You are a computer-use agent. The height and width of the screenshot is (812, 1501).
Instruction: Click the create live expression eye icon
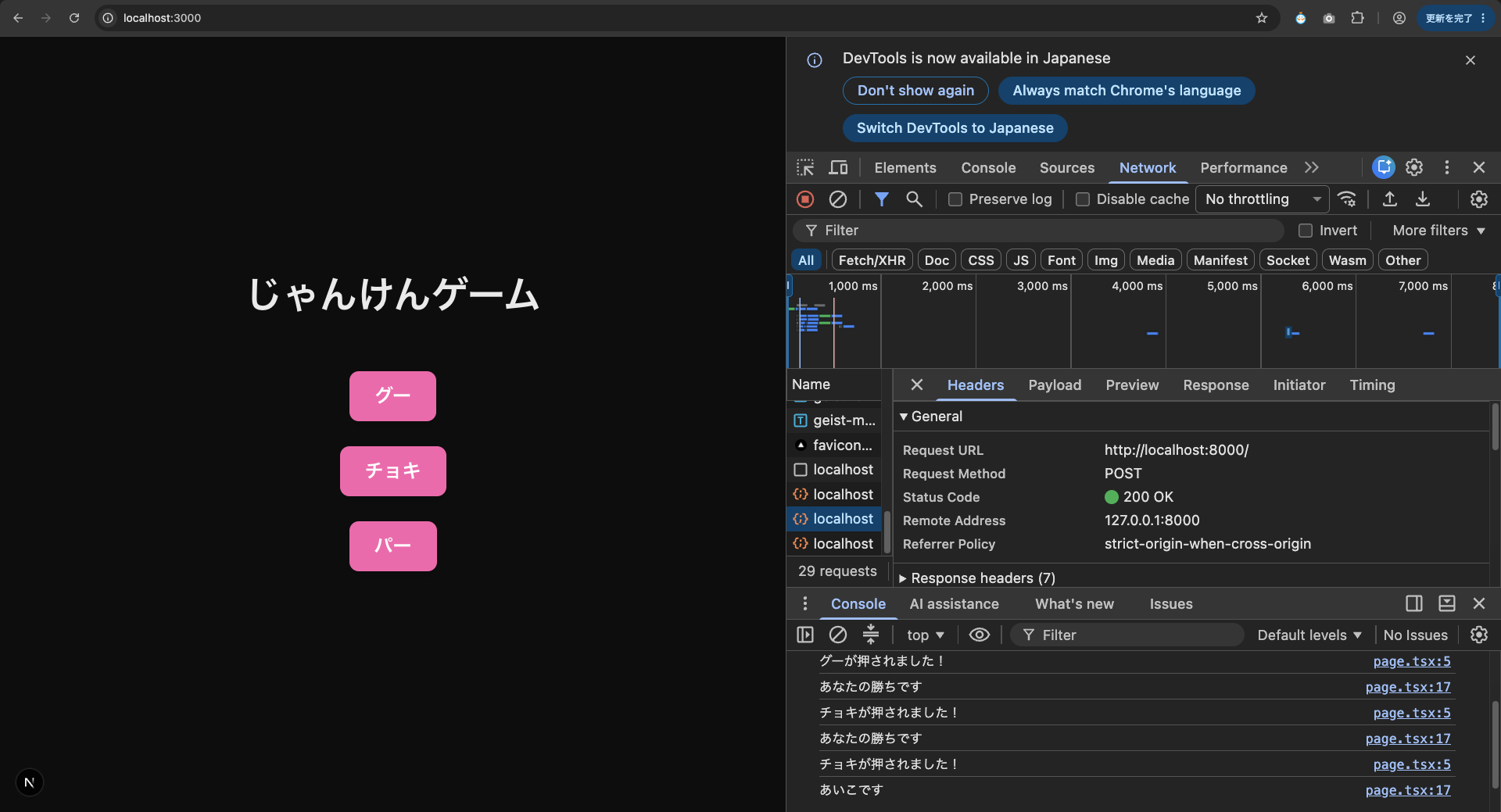coord(980,635)
